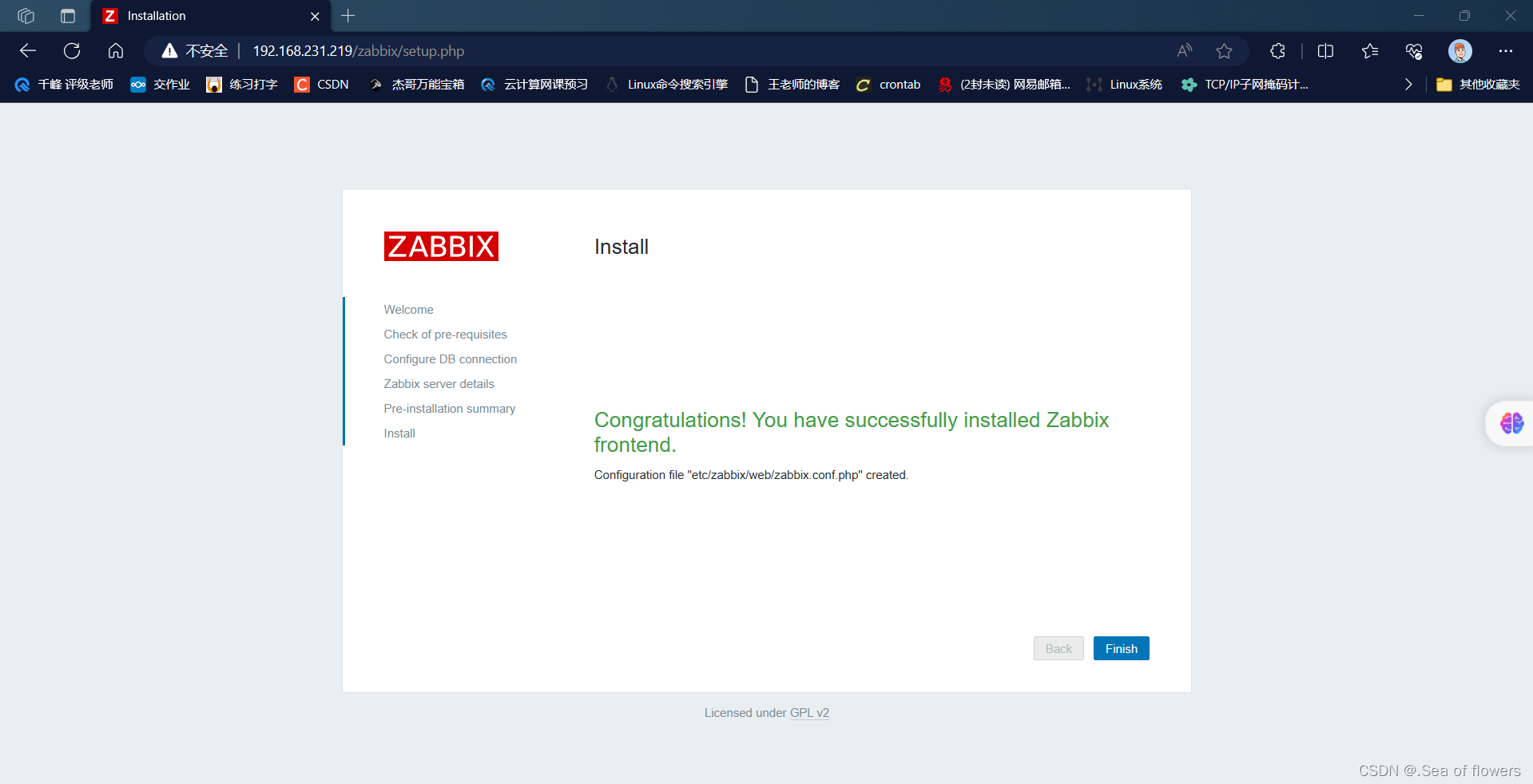Open the 其他收藏夹 folder
This screenshot has height=784, width=1533.
[x=1478, y=85]
